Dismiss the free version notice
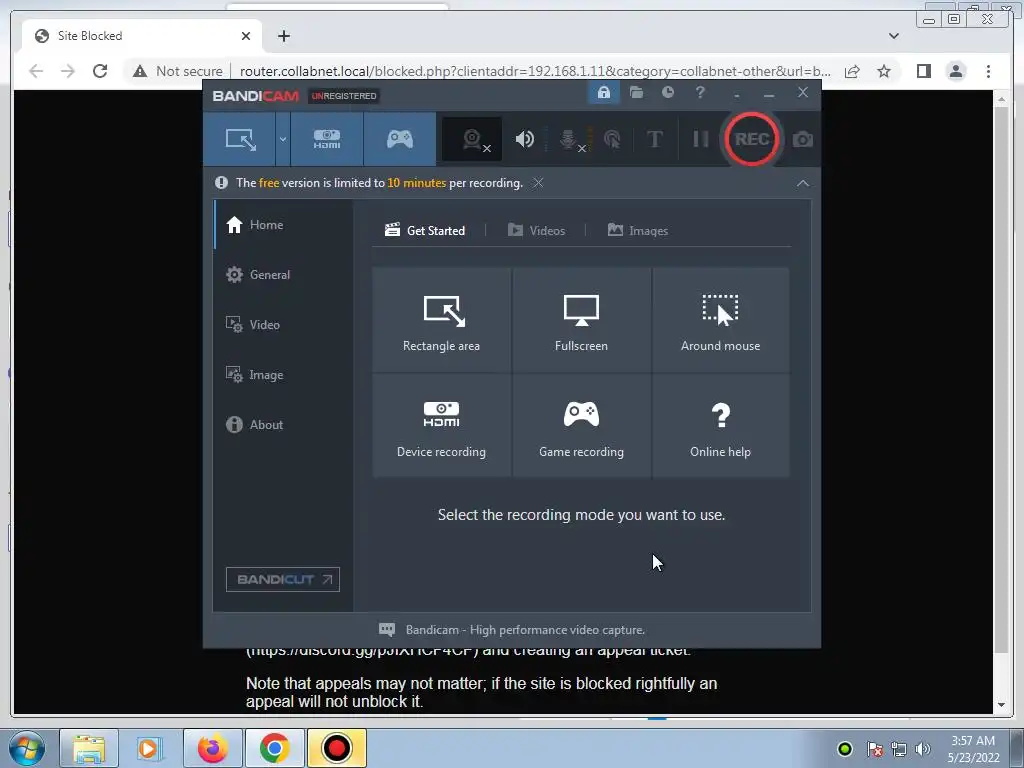The height and width of the screenshot is (768, 1024). [x=537, y=183]
